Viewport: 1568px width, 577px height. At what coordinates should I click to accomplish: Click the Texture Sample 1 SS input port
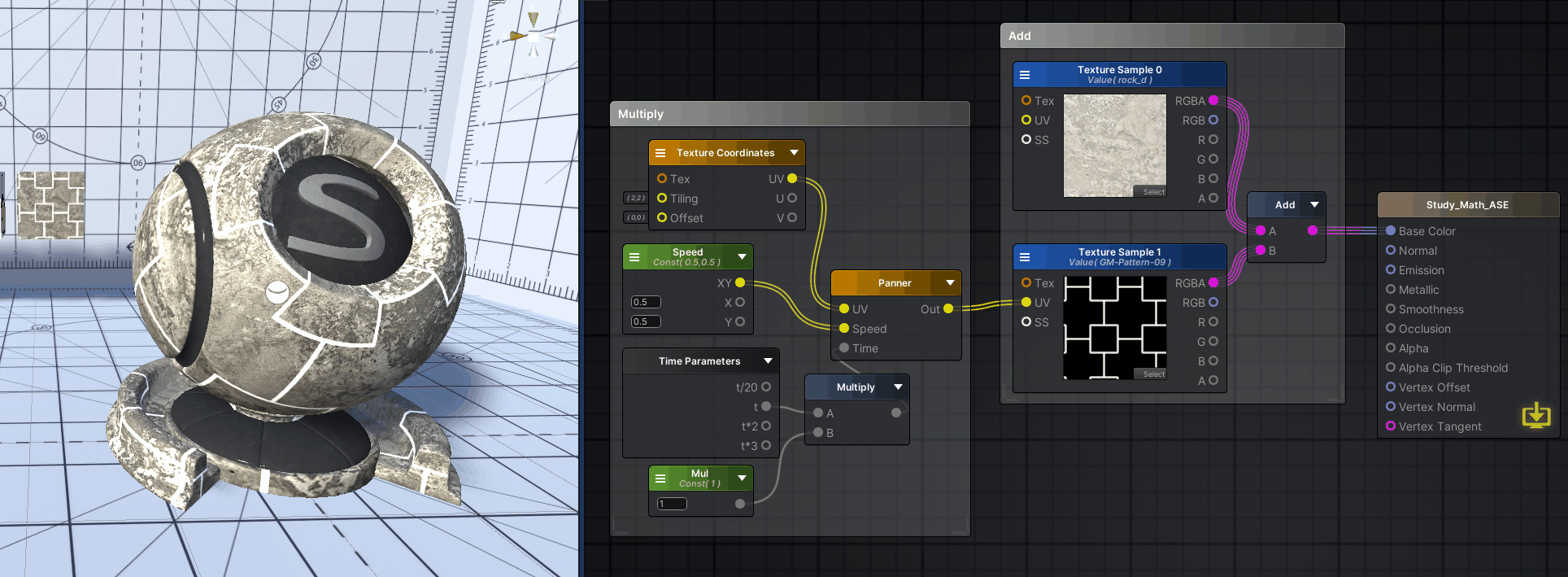pyautogui.click(x=1026, y=322)
